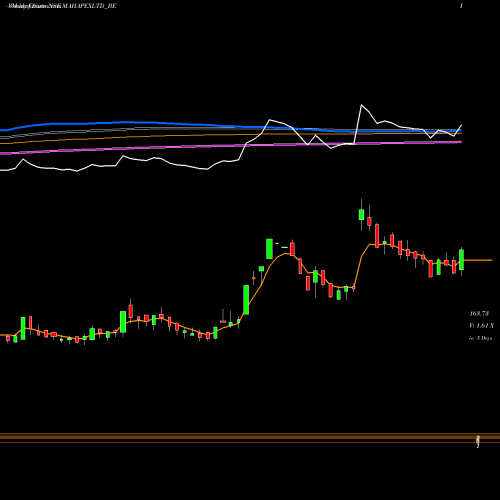This screenshot has width=500, height=500.
Task: Click the 'V: 1.61 X' volume label
Action: coord(481,326)
